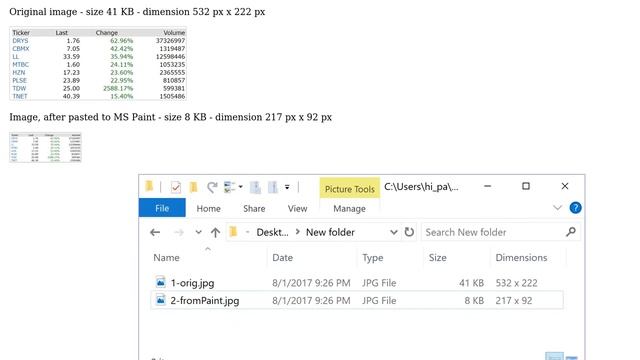
Task: Click the forward navigation arrow
Action: [x=179, y=233]
